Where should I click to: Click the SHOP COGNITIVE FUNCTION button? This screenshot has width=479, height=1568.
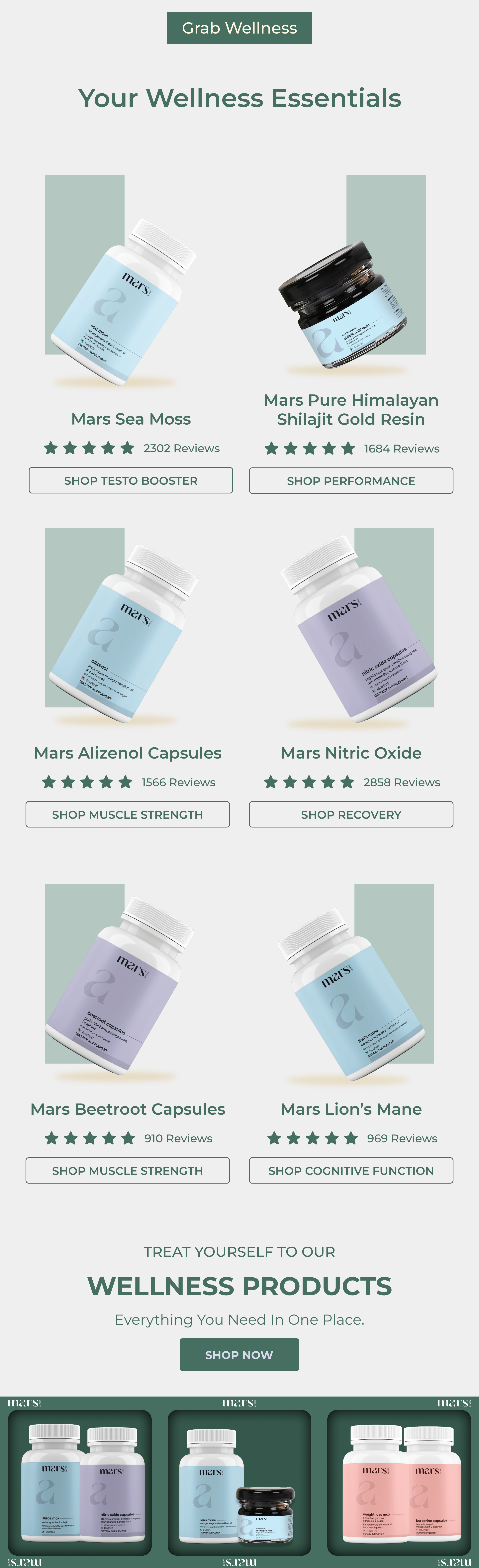(351, 1171)
